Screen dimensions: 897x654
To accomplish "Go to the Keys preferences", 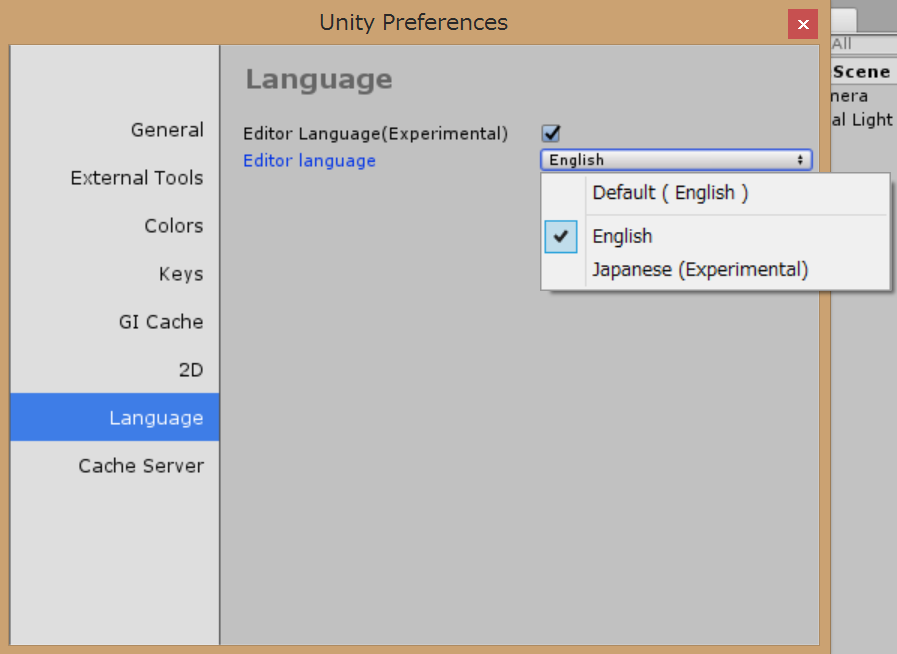I will [x=115, y=274].
